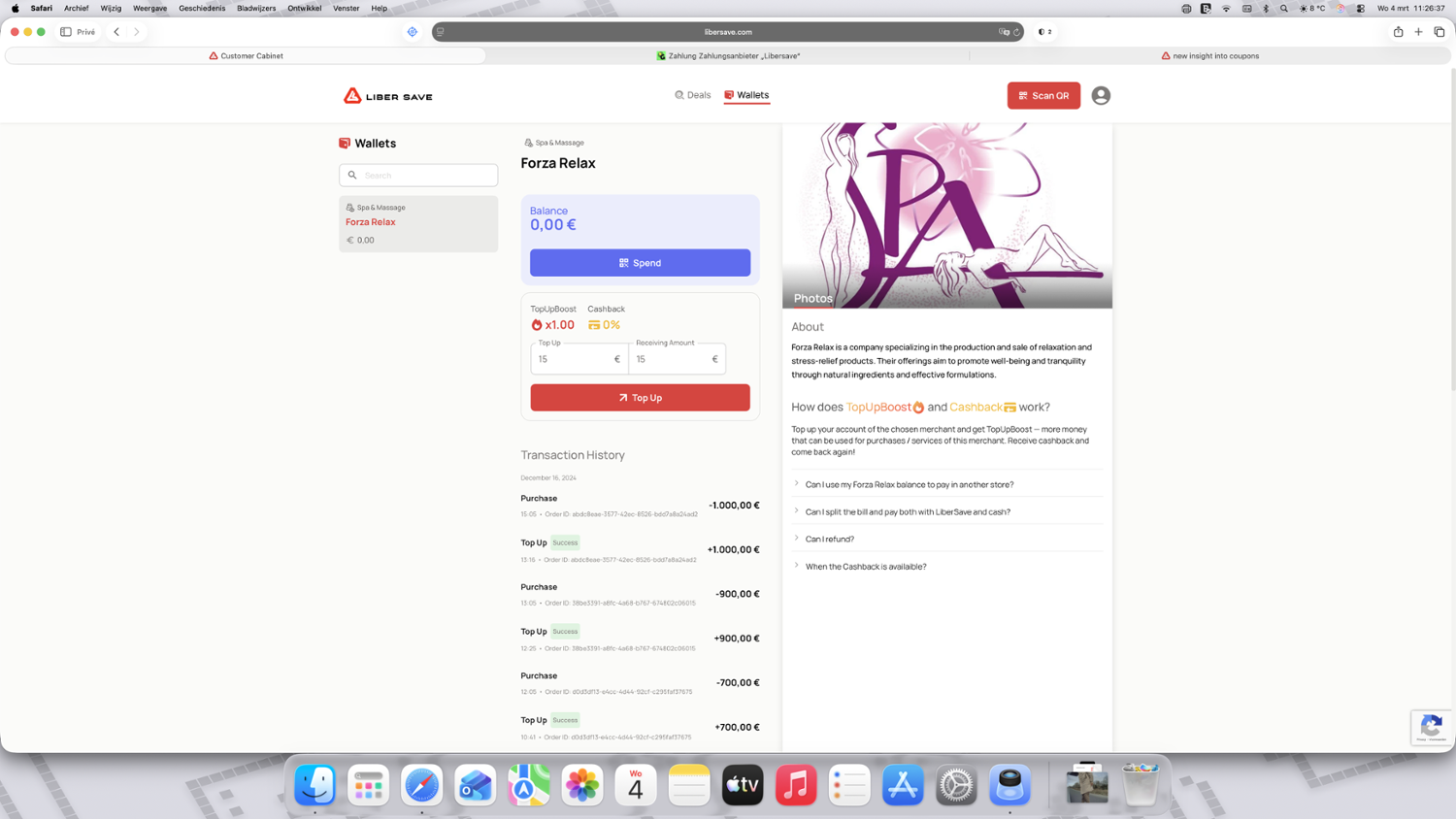Toggle the Safari sidebar icon
This screenshot has height=819, width=1456.
coord(66,32)
